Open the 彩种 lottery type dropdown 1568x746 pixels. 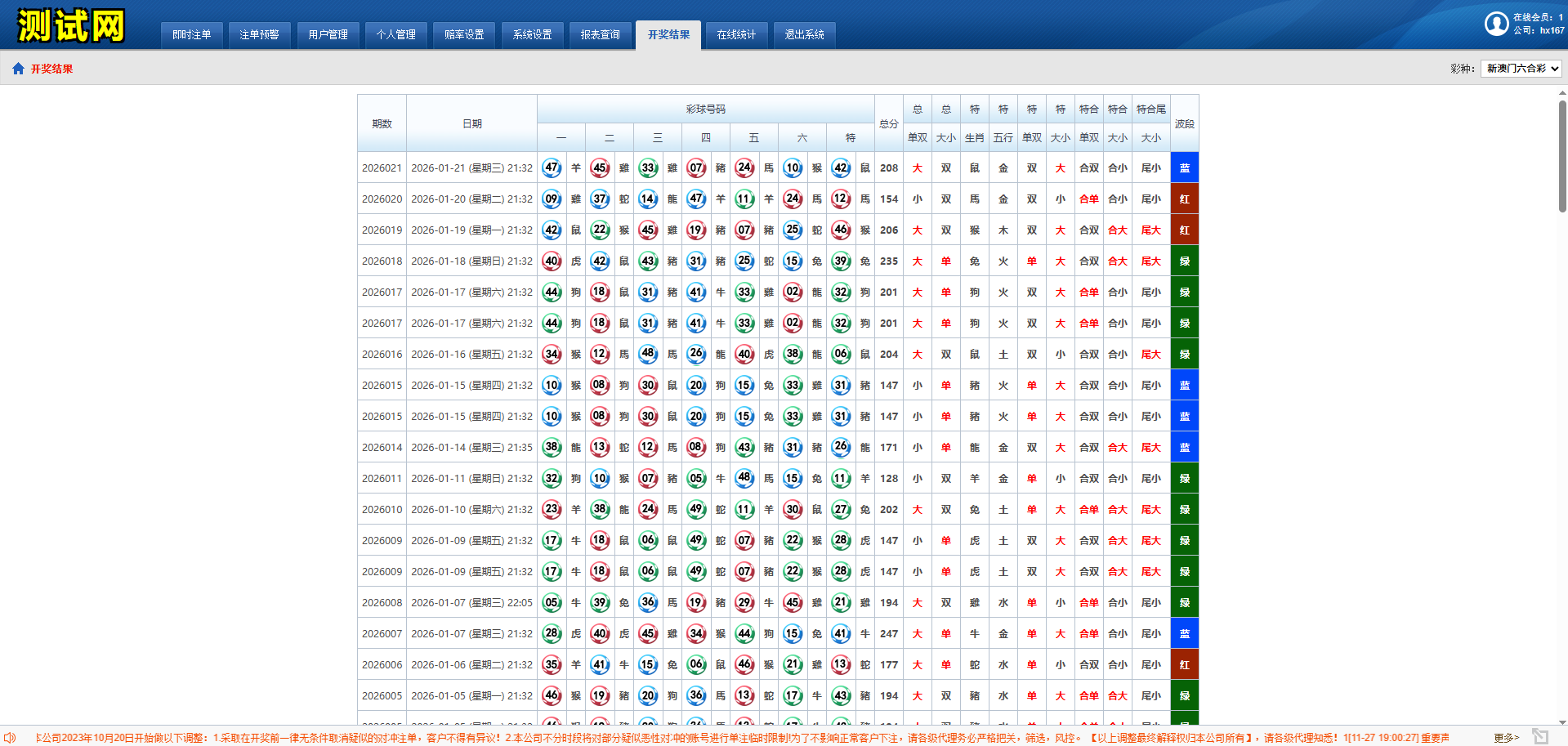coord(1521,69)
